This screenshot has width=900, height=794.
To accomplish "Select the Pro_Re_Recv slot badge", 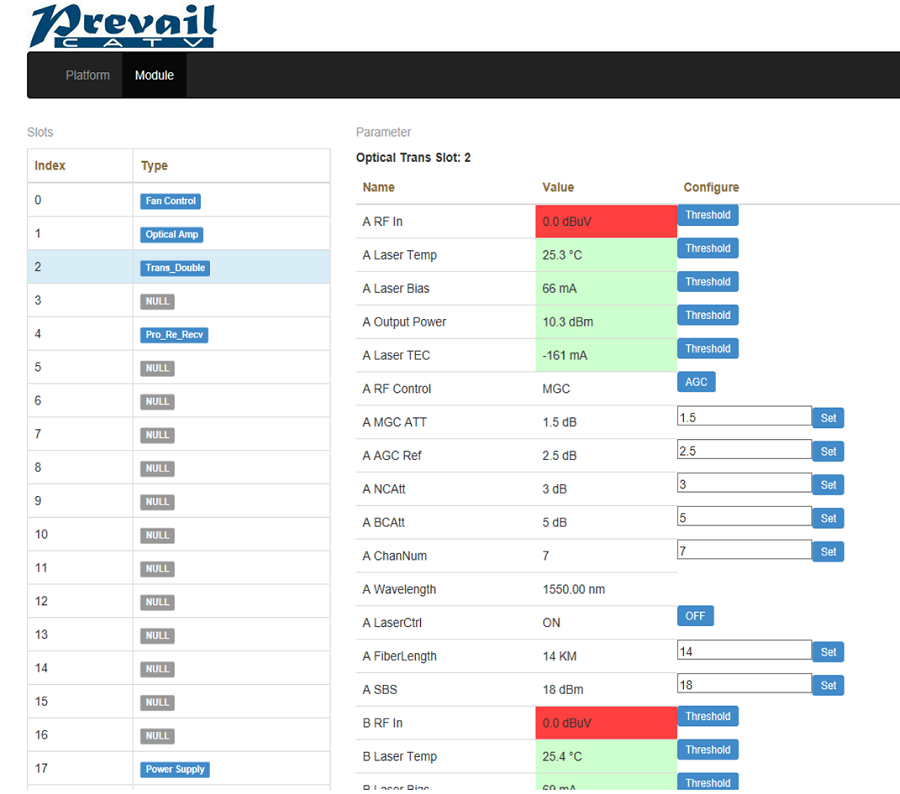I will (174, 335).
